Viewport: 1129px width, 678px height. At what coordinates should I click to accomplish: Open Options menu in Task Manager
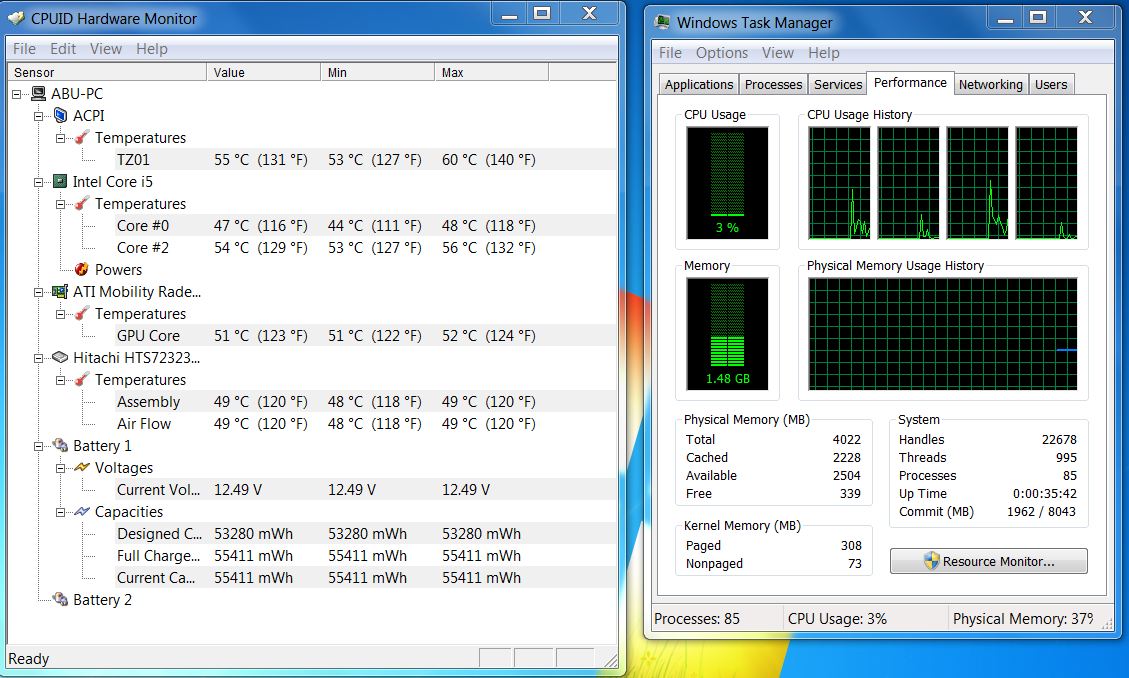point(721,53)
